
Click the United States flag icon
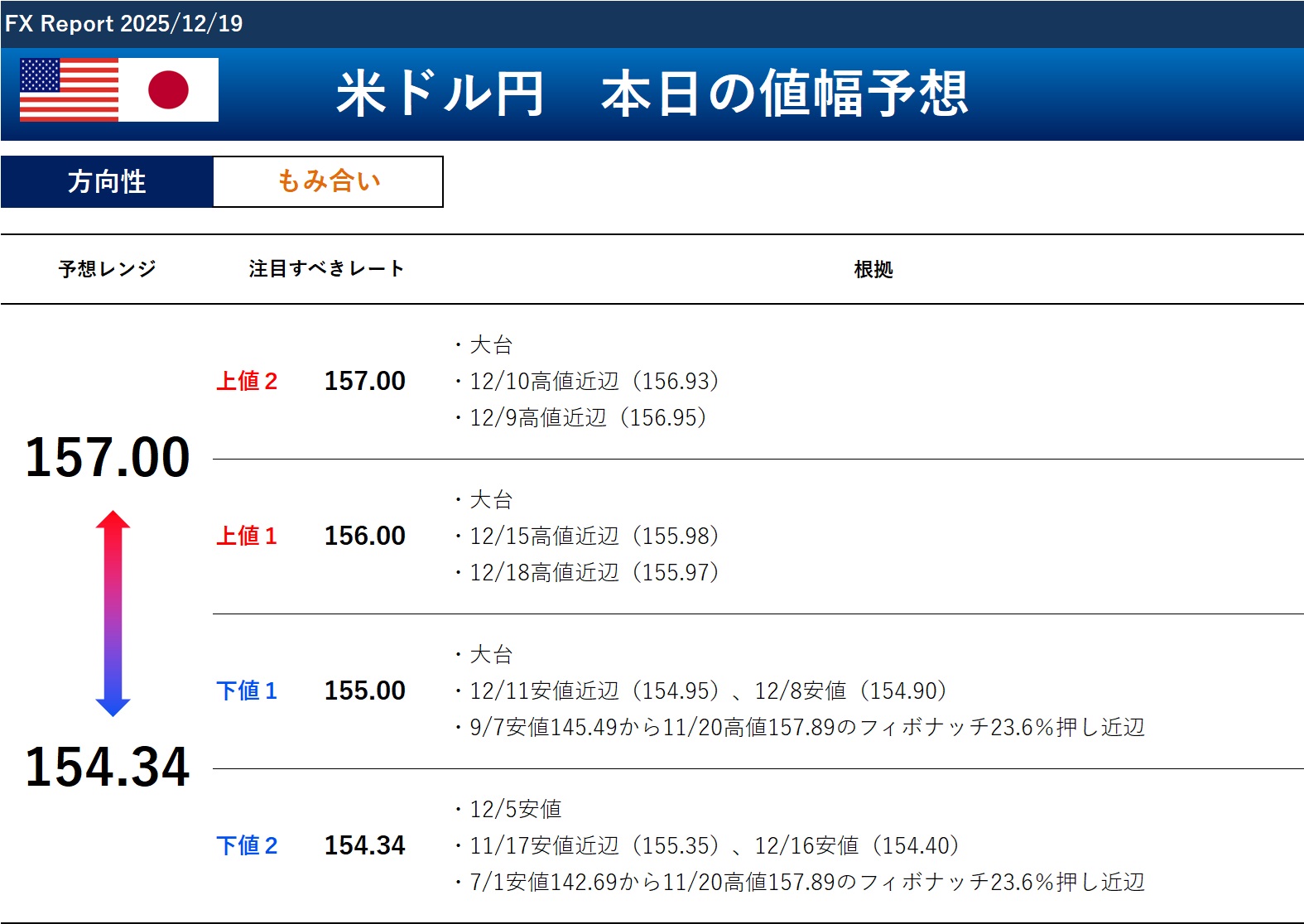pos(69,90)
